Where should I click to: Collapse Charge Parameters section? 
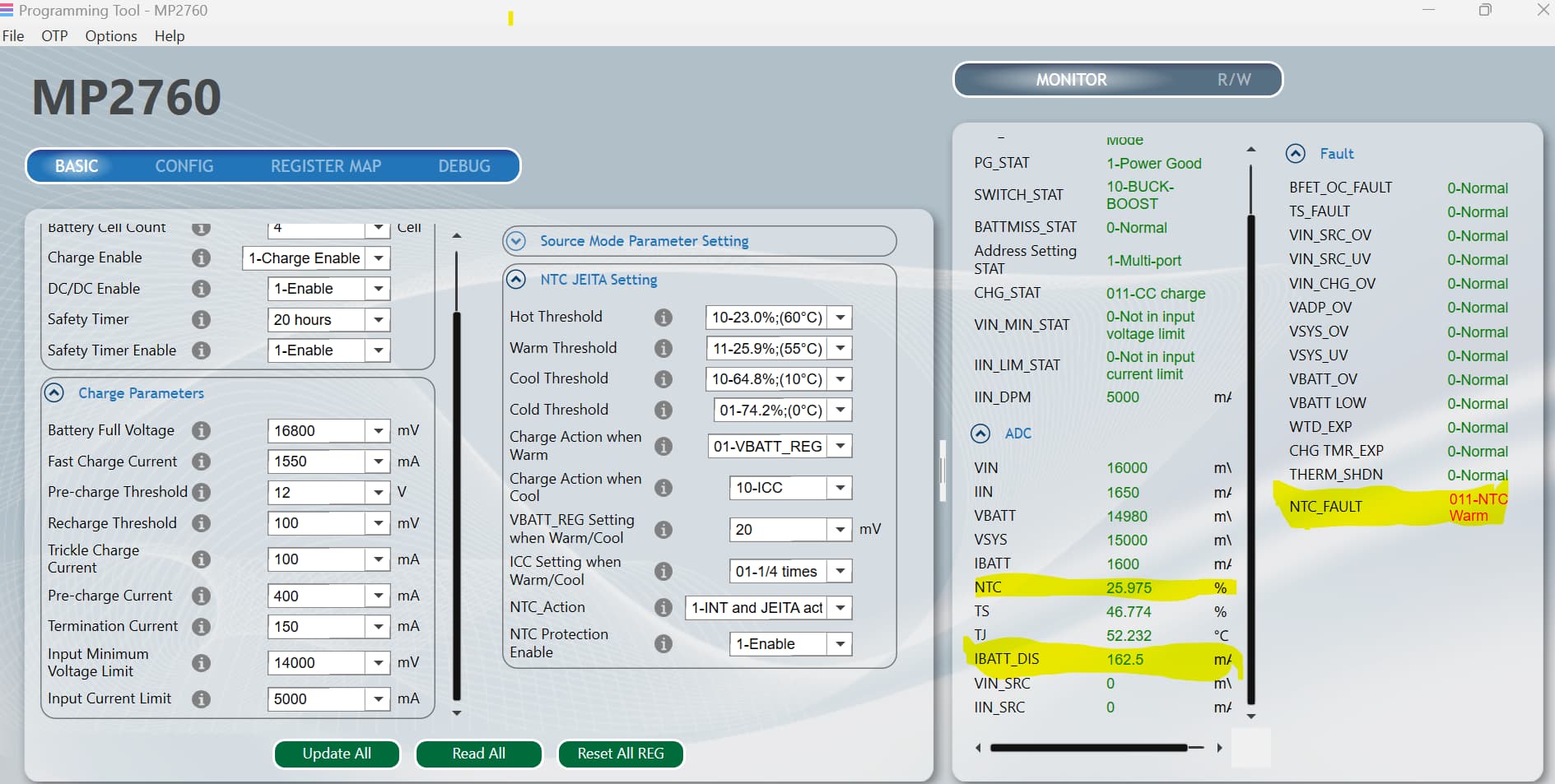point(54,393)
